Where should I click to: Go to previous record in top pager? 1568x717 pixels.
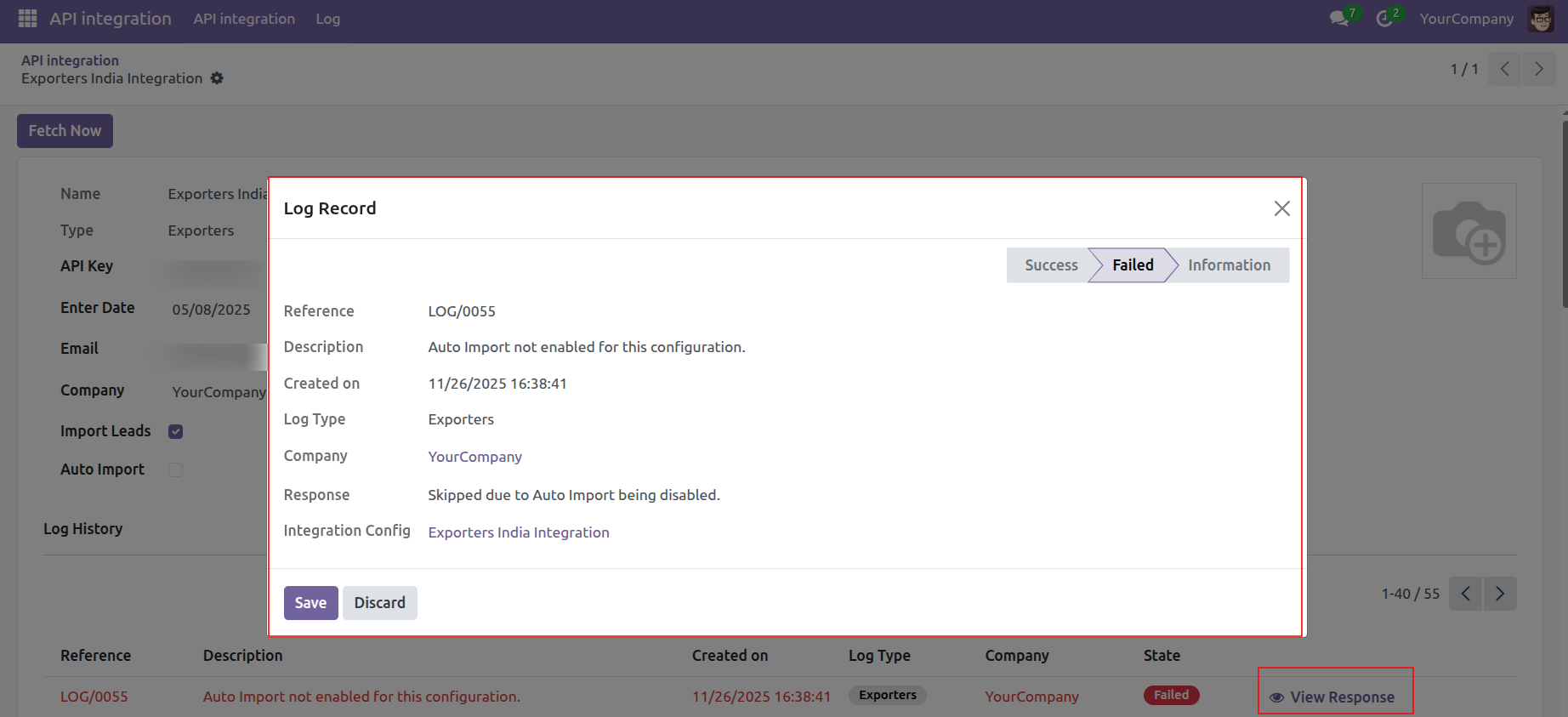point(1505,69)
